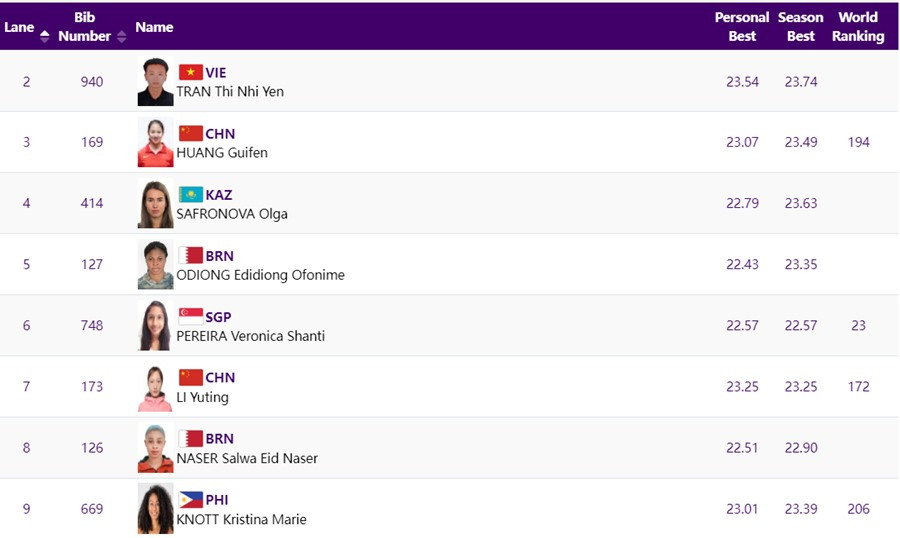Image resolution: width=900 pixels, height=538 pixels.
Task: Click the Bahrain flag beside NASER Salwa
Action: [x=190, y=438]
